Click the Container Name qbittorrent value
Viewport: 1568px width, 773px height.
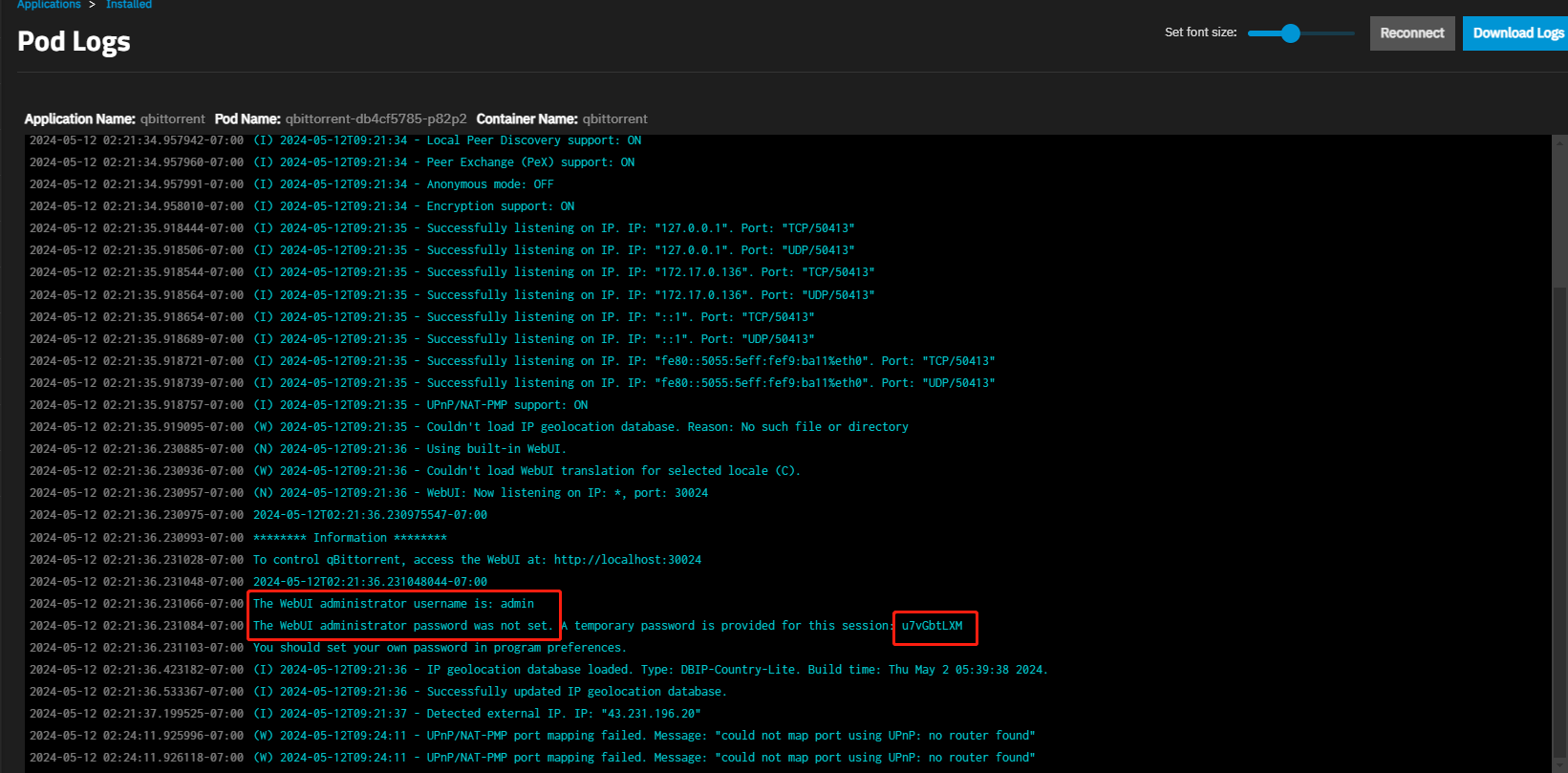(615, 119)
